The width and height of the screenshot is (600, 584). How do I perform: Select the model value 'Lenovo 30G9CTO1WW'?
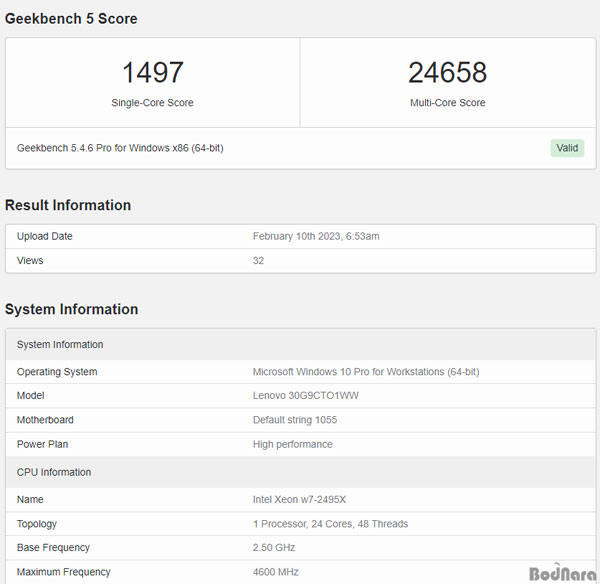[306, 396]
